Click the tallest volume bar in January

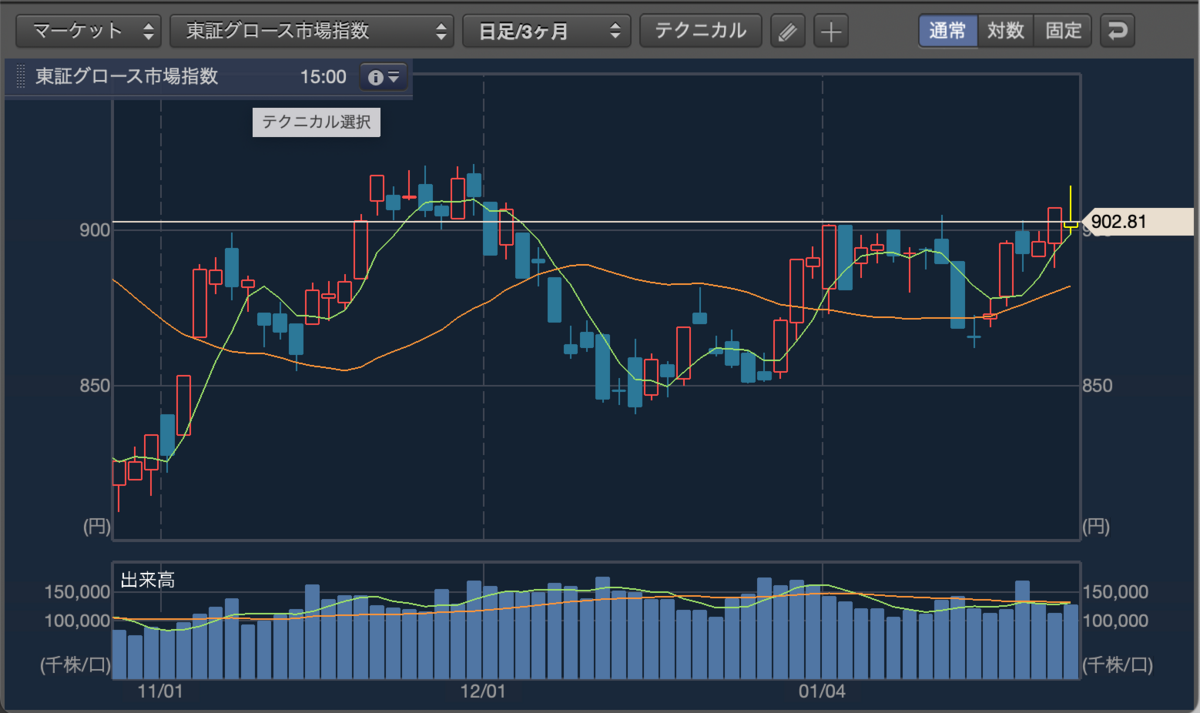[1022, 626]
